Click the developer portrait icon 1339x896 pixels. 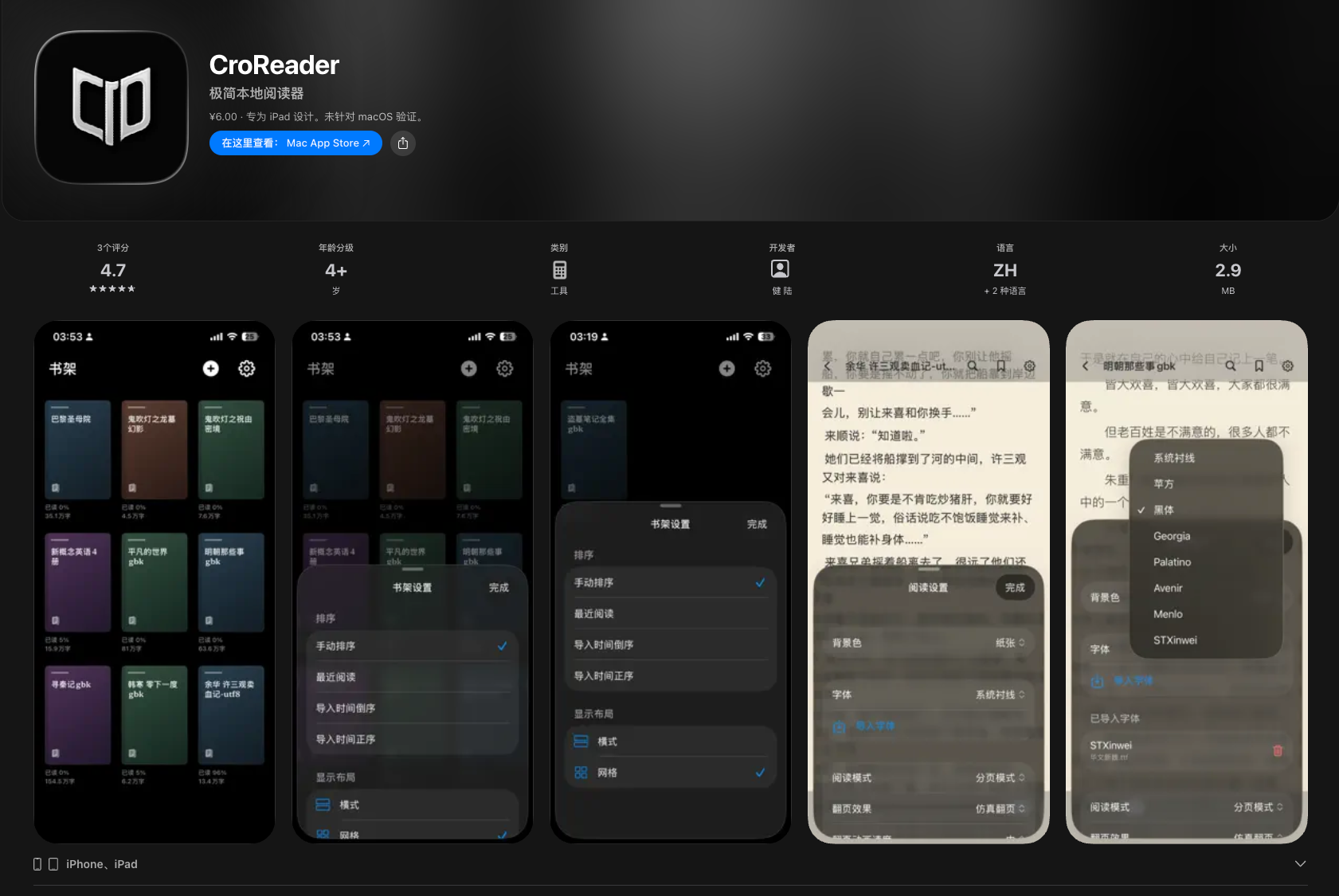(x=781, y=269)
